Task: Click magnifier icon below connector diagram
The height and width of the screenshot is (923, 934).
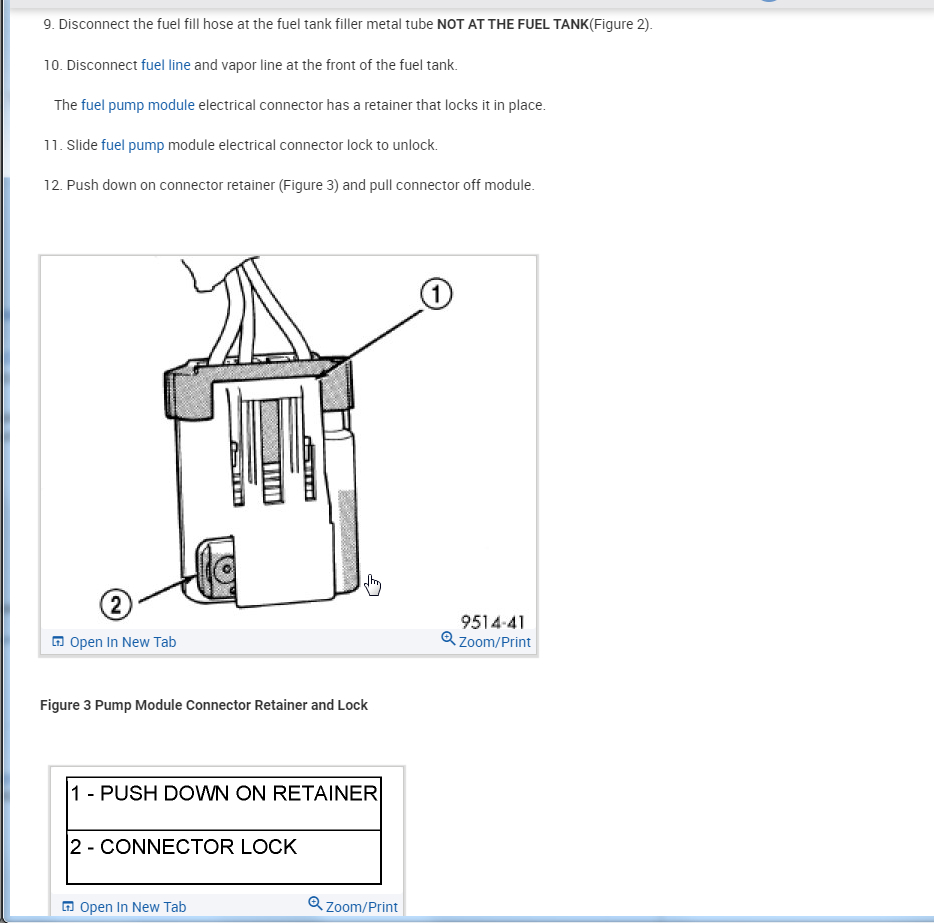Action: [x=448, y=638]
